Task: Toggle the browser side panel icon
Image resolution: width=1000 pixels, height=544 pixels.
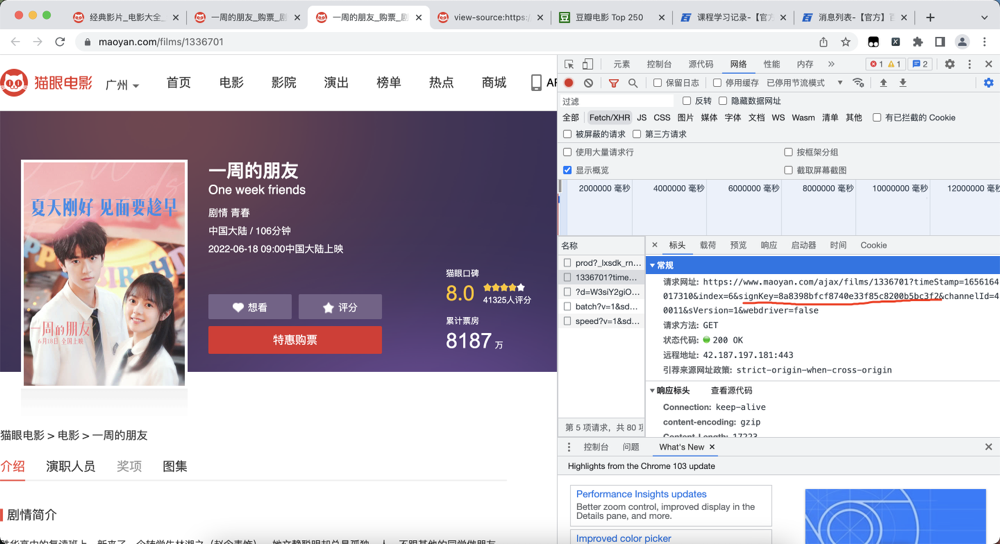Action: point(940,42)
